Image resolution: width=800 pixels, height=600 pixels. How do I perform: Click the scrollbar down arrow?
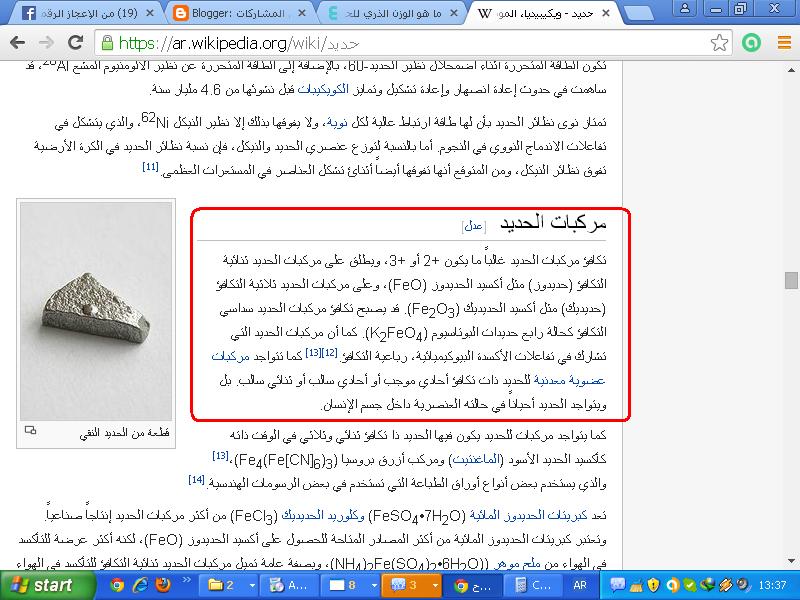coord(791,561)
